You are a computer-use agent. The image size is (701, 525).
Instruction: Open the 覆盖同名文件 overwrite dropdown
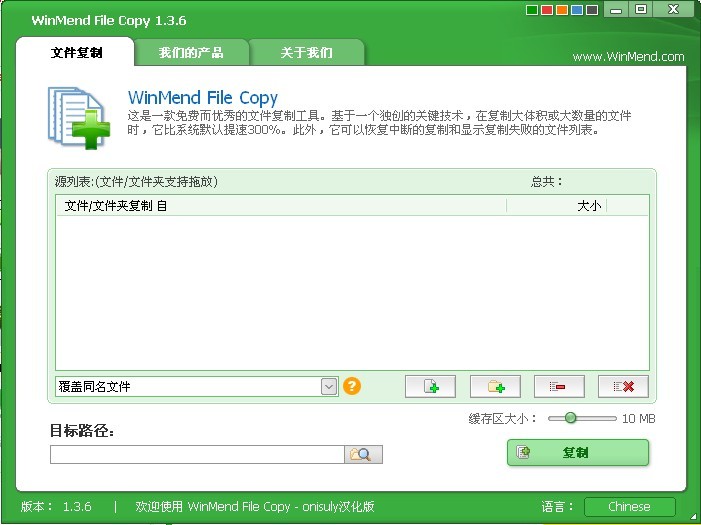[329, 387]
